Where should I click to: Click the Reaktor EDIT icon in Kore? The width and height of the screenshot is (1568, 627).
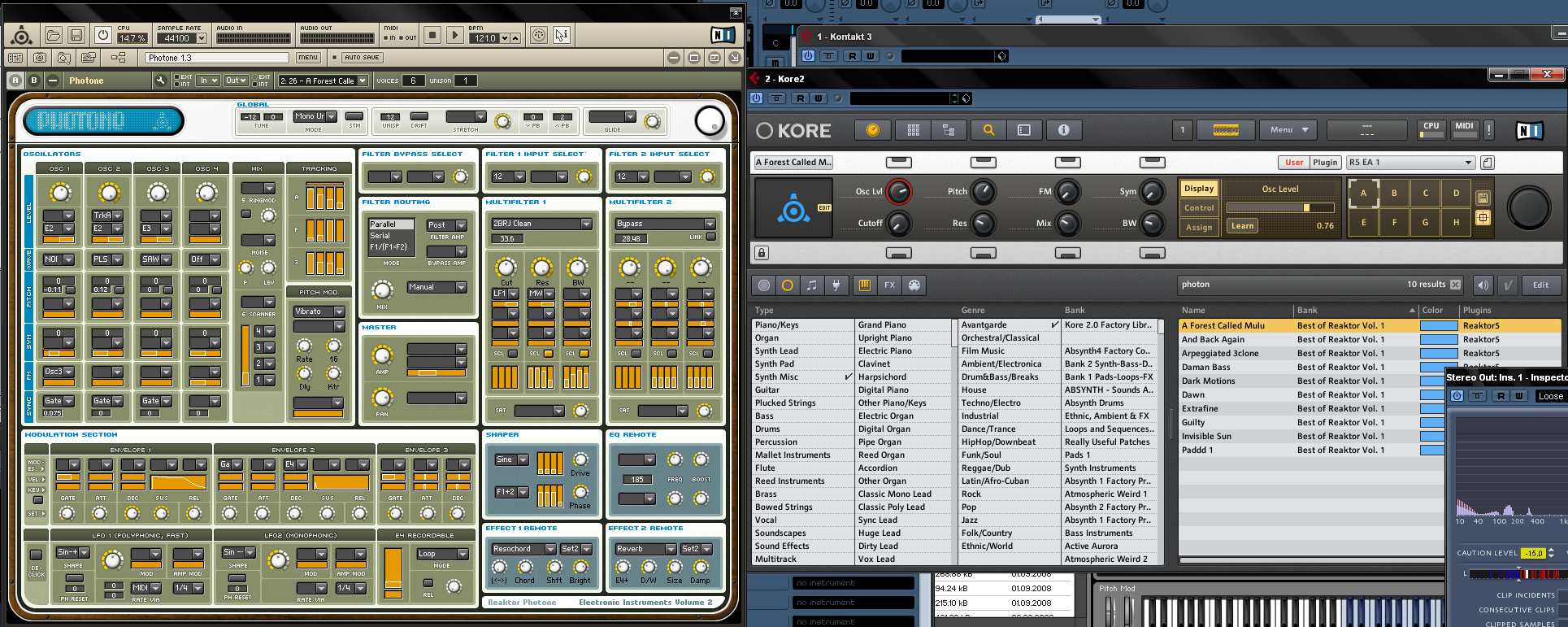pyautogui.click(x=824, y=208)
